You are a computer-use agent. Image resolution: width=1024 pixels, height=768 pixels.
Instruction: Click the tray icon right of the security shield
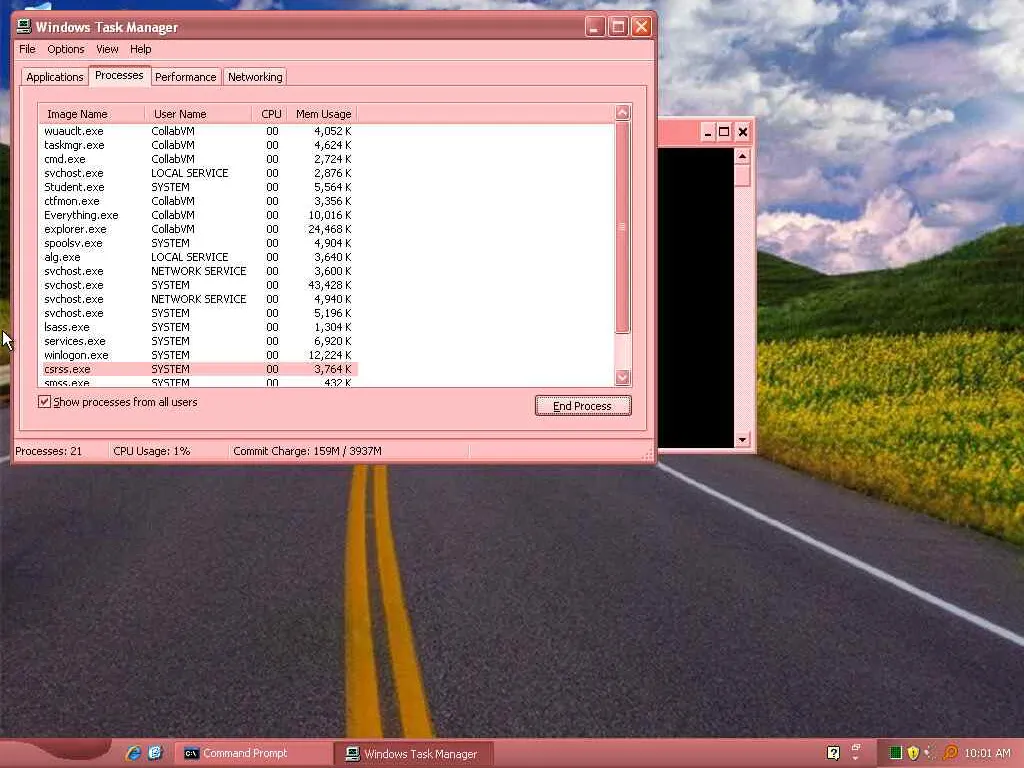(931, 753)
